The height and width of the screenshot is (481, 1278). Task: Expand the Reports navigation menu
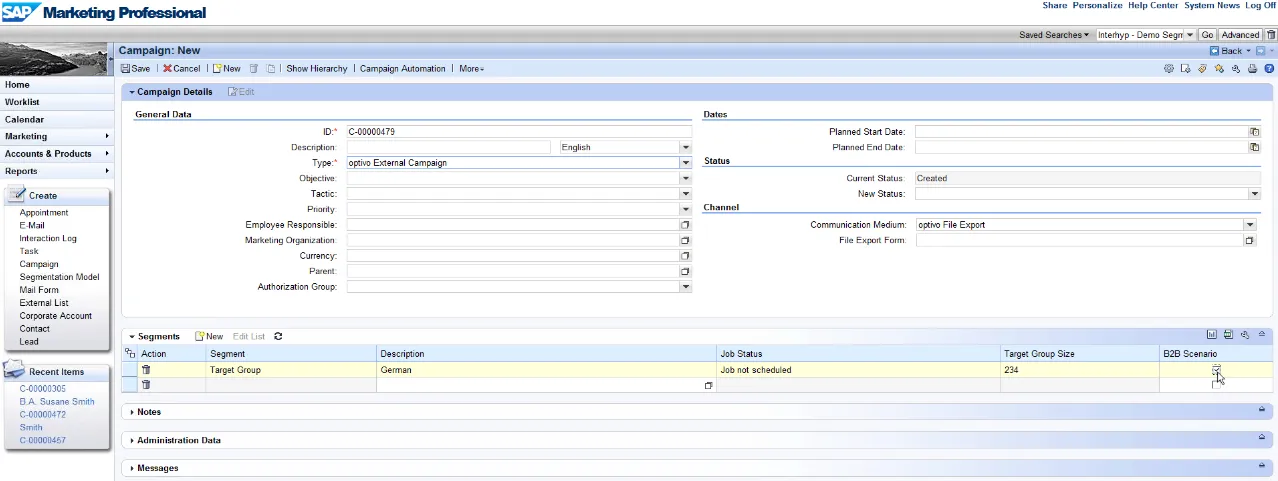tap(57, 171)
